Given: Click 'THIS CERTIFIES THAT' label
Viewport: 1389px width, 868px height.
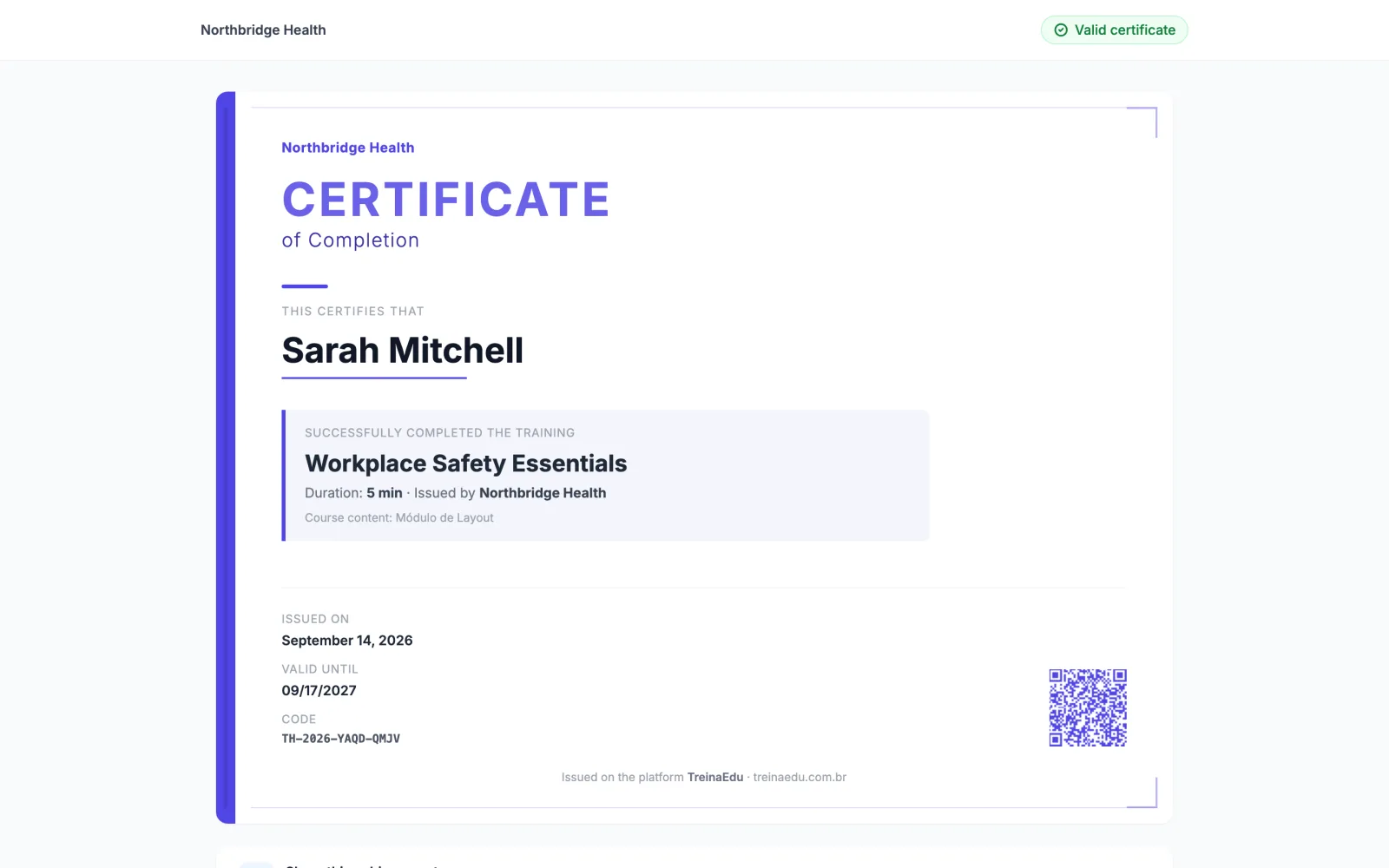Looking at the screenshot, I should (352, 311).
